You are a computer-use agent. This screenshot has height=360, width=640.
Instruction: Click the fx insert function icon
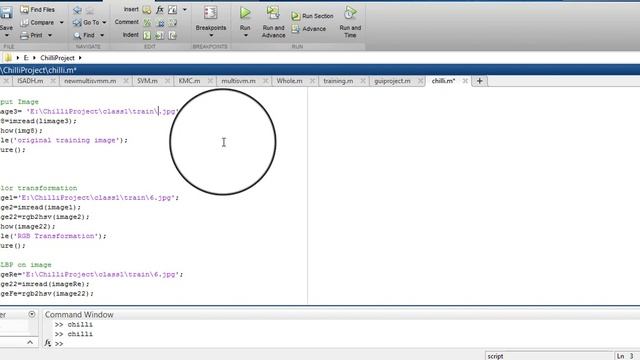click(160, 9)
